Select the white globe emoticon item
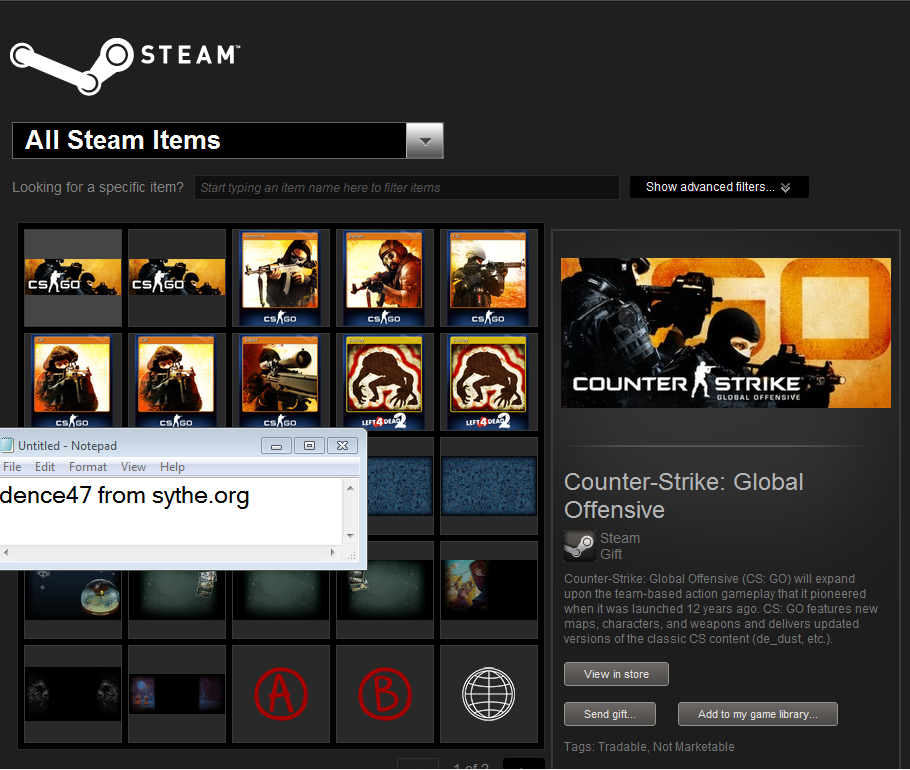Viewport: 910px width, 770px height. coord(489,693)
